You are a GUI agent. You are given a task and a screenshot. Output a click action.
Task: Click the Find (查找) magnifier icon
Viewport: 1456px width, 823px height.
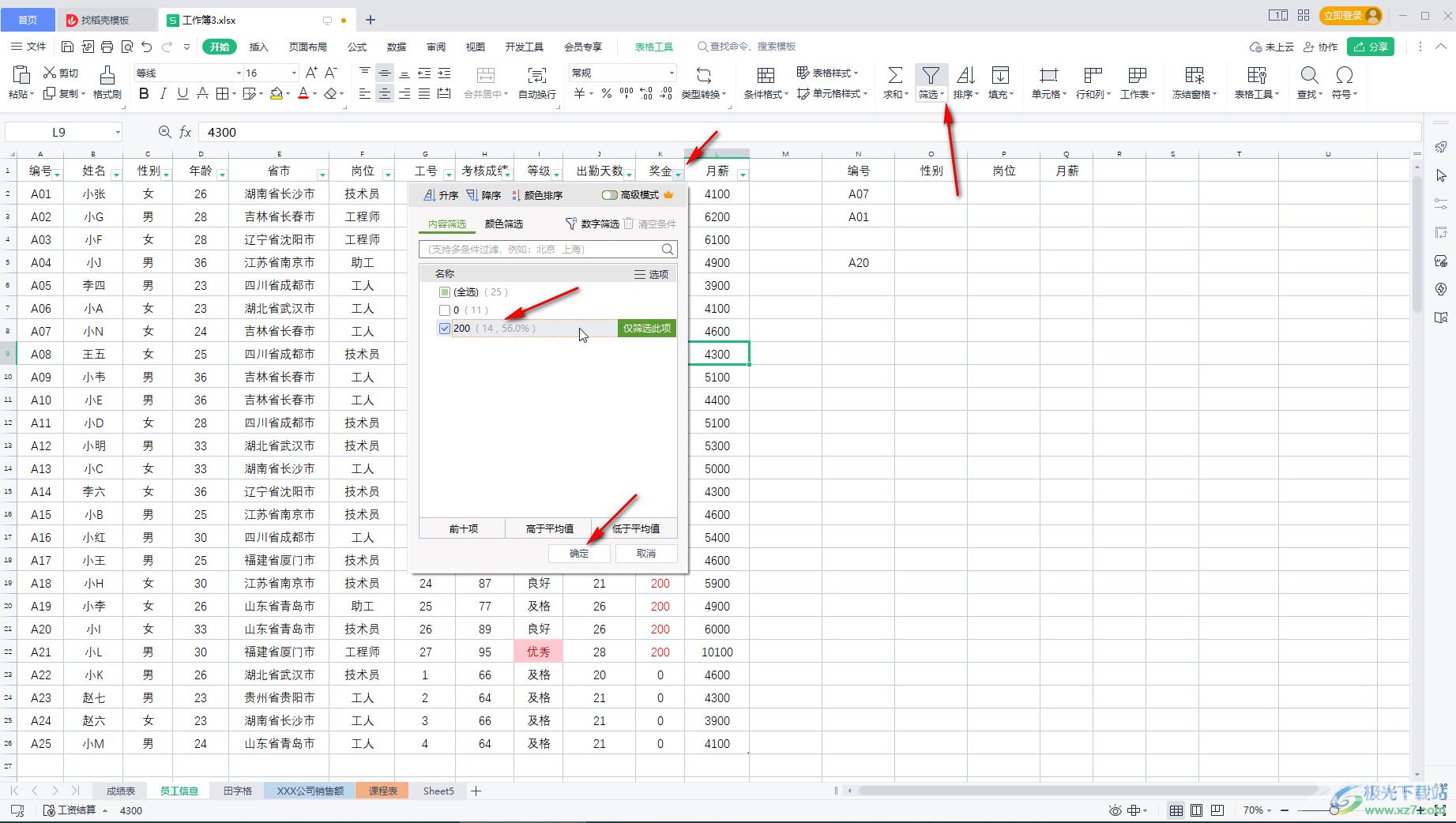point(1309,74)
